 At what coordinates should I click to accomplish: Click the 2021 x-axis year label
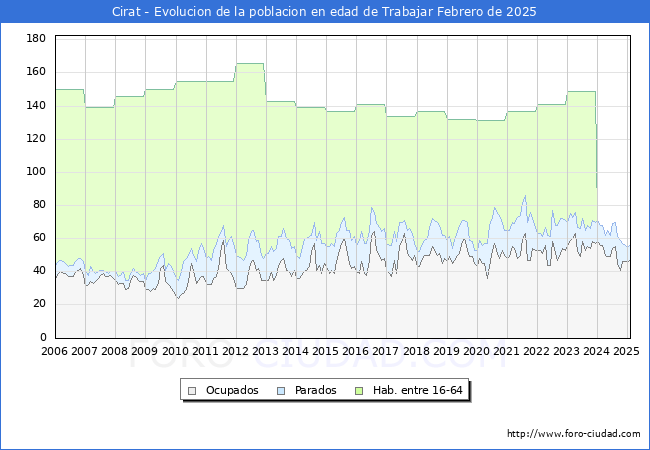click(x=507, y=351)
